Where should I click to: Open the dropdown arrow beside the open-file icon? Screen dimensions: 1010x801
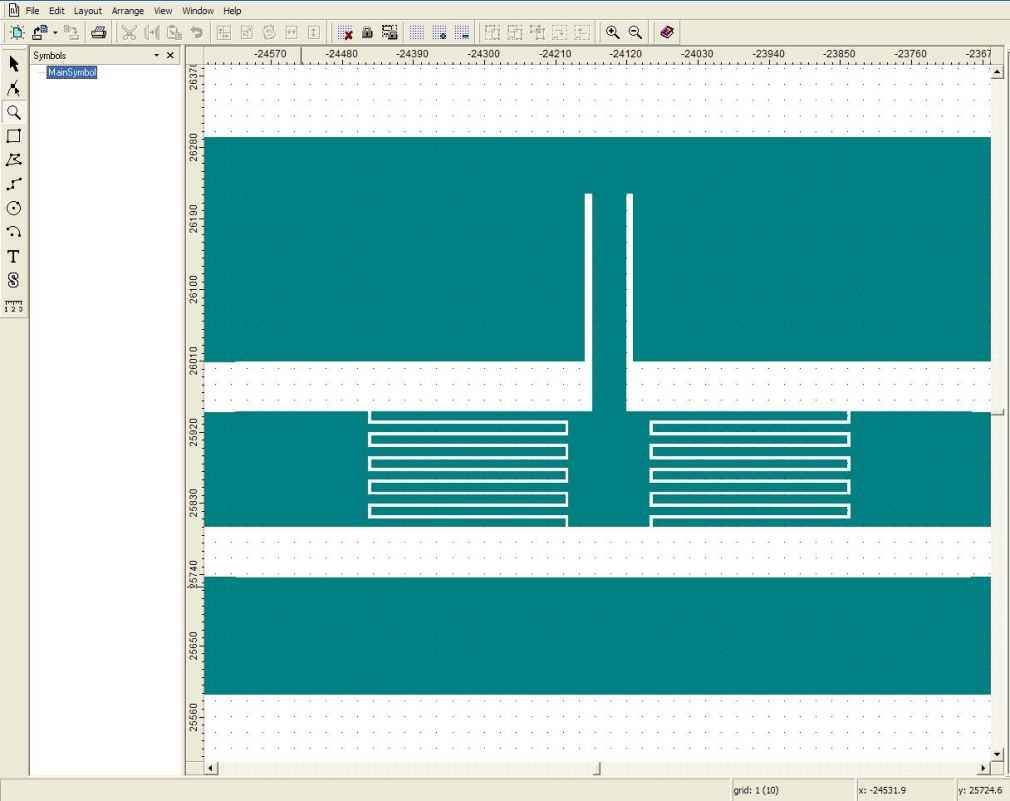click(x=54, y=32)
